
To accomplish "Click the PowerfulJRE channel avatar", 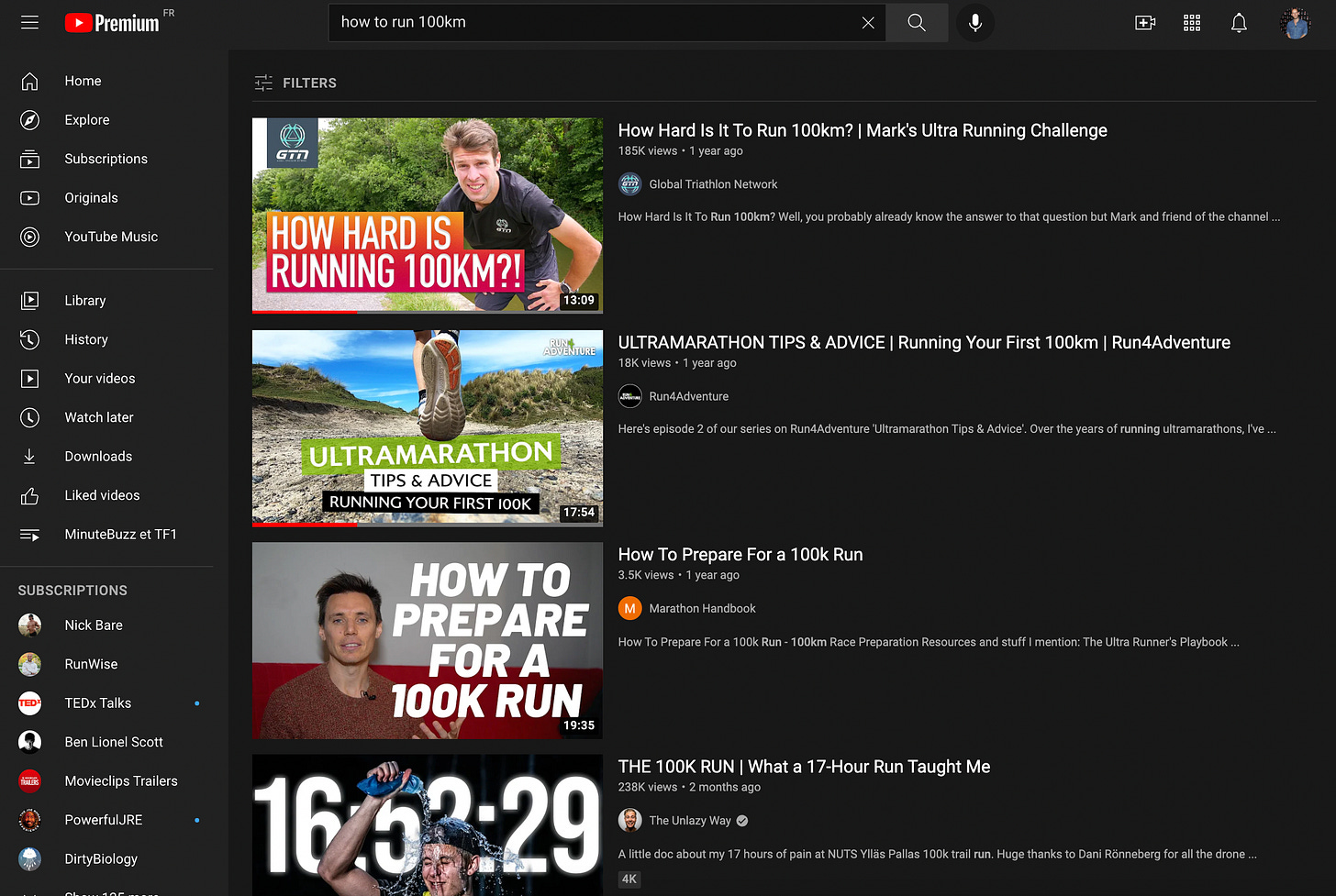I will click(x=29, y=820).
